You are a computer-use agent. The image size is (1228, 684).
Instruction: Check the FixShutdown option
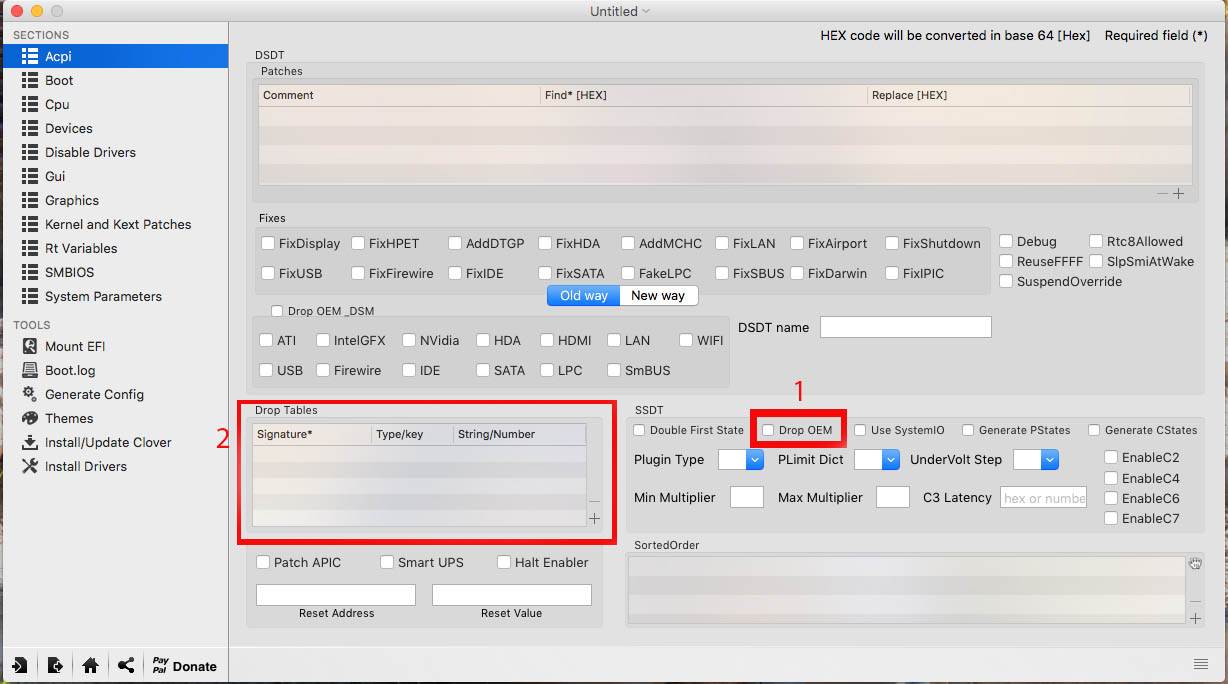(892, 243)
